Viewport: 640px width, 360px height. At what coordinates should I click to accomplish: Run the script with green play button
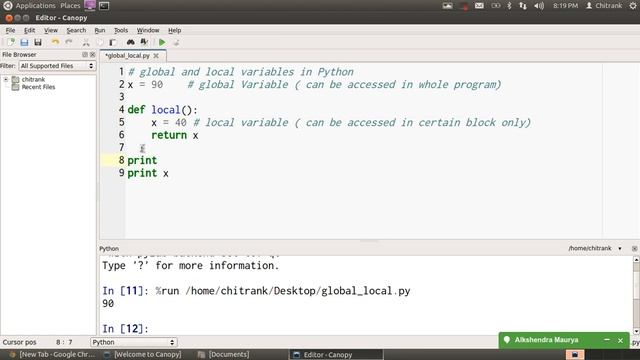point(162,42)
